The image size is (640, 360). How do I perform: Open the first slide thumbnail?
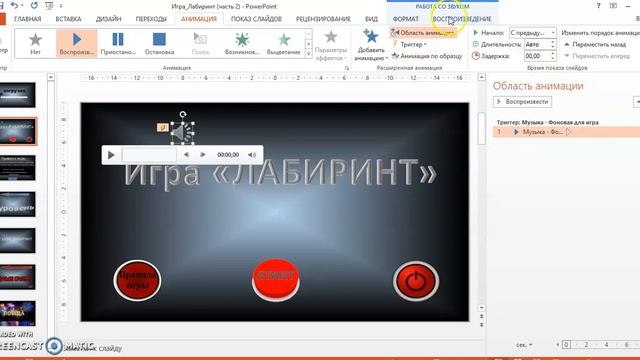coord(18,95)
